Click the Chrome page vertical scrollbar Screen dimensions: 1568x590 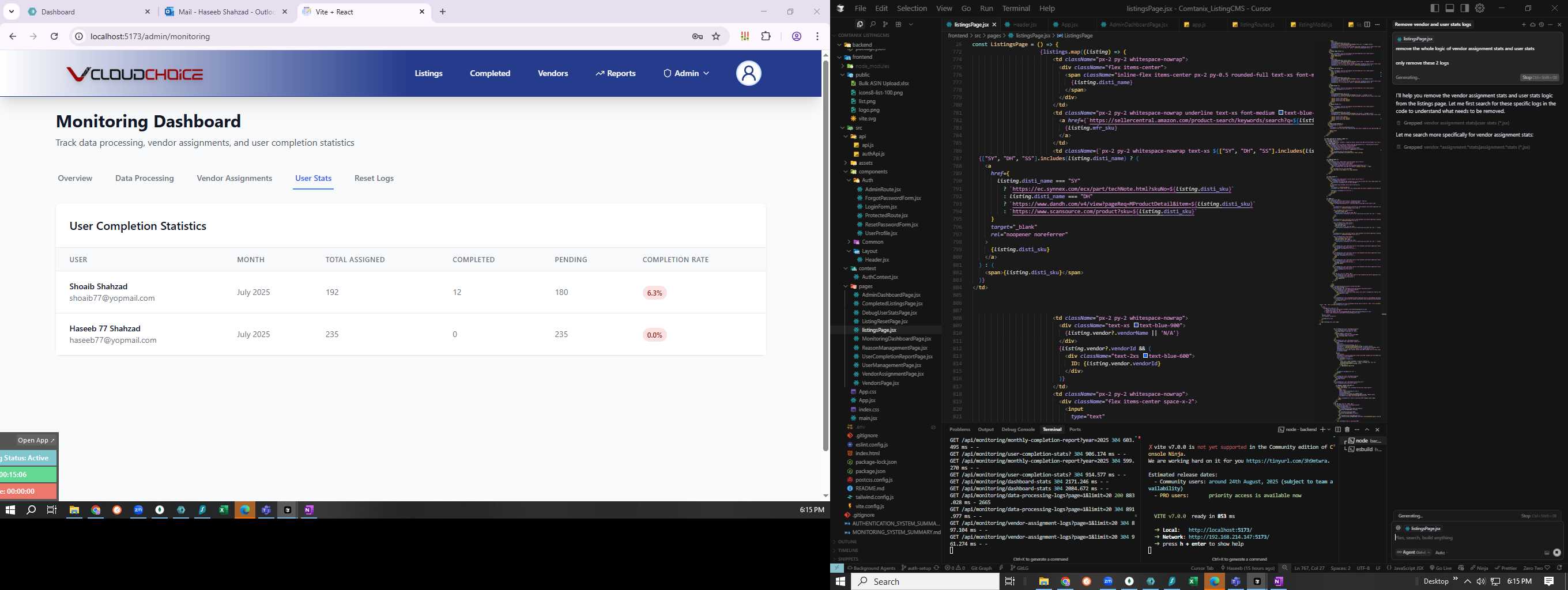pos(826,255)
